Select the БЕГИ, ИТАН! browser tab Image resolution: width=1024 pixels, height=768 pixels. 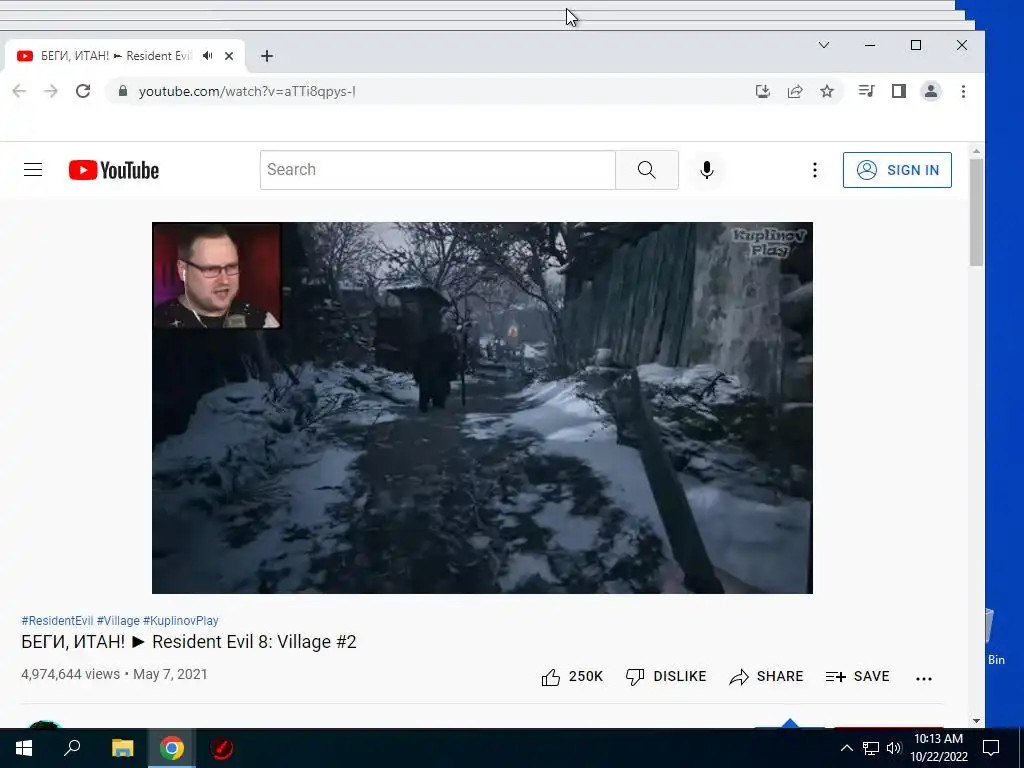click(124, 56)
